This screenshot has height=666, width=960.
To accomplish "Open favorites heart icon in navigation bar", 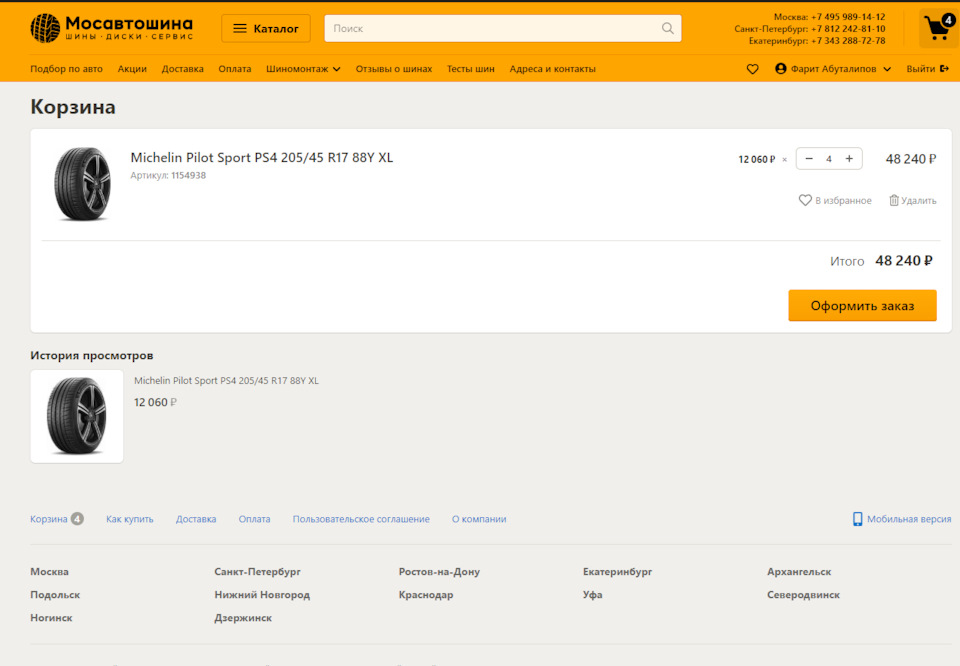I will pos(753,69).
